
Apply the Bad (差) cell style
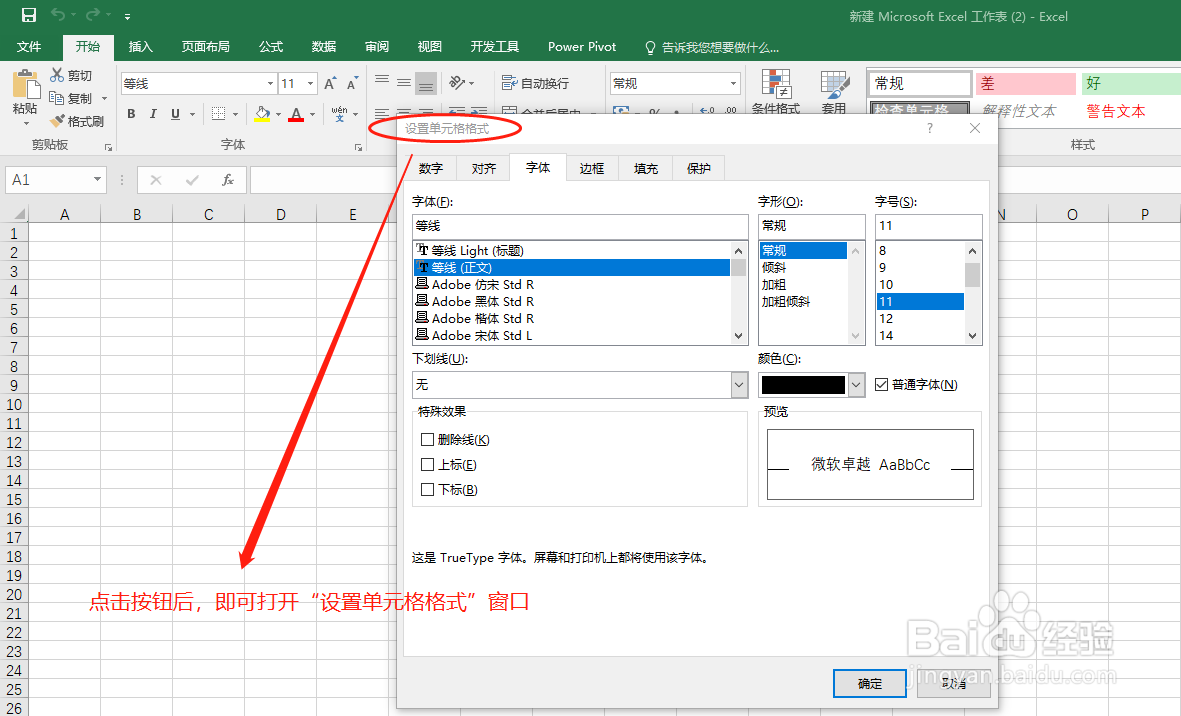1026,84
